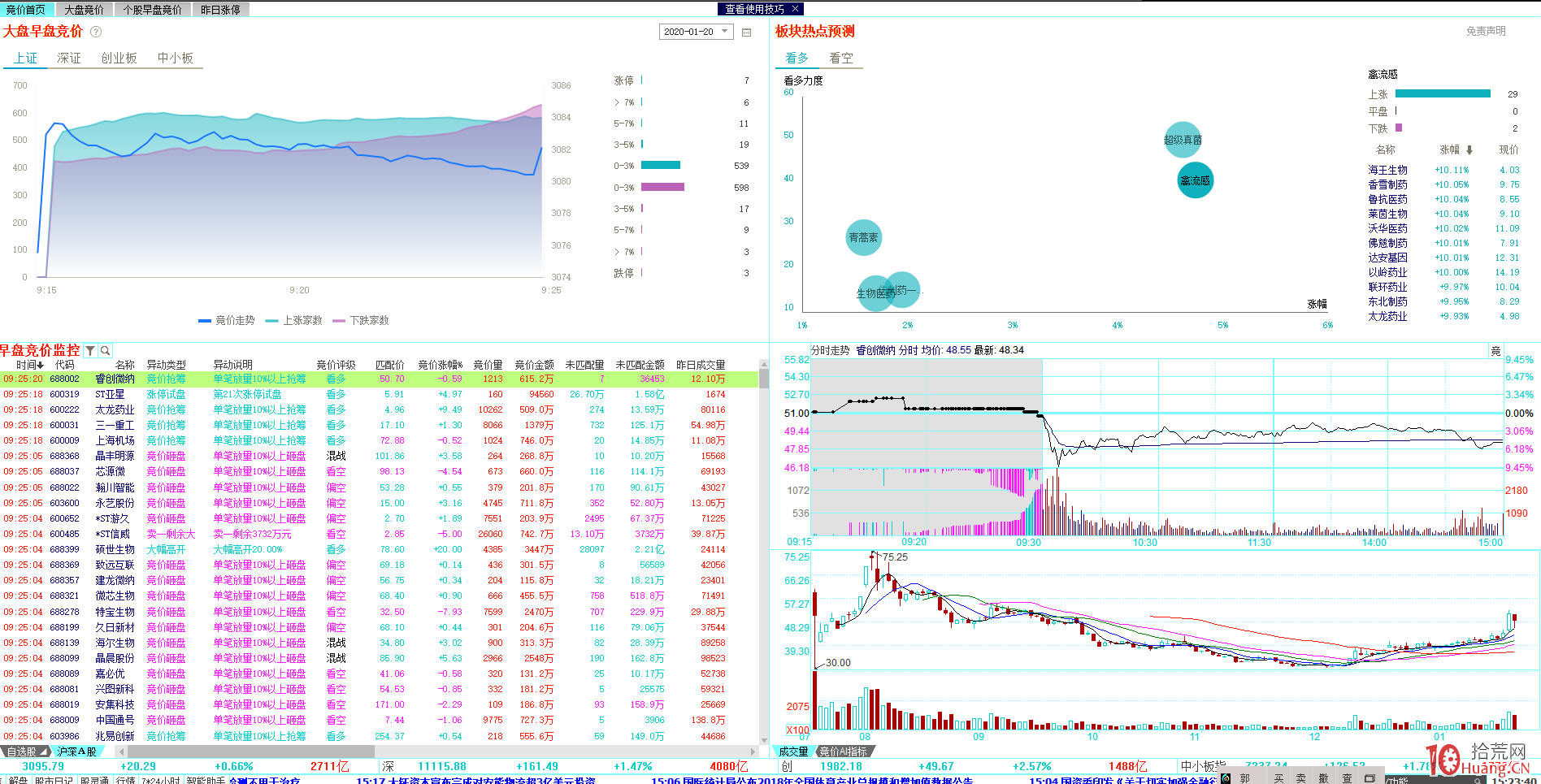1541x784 pixels.
Task: Select the 睿创微纳 row in the monitor table
Action: pos(380,379)
